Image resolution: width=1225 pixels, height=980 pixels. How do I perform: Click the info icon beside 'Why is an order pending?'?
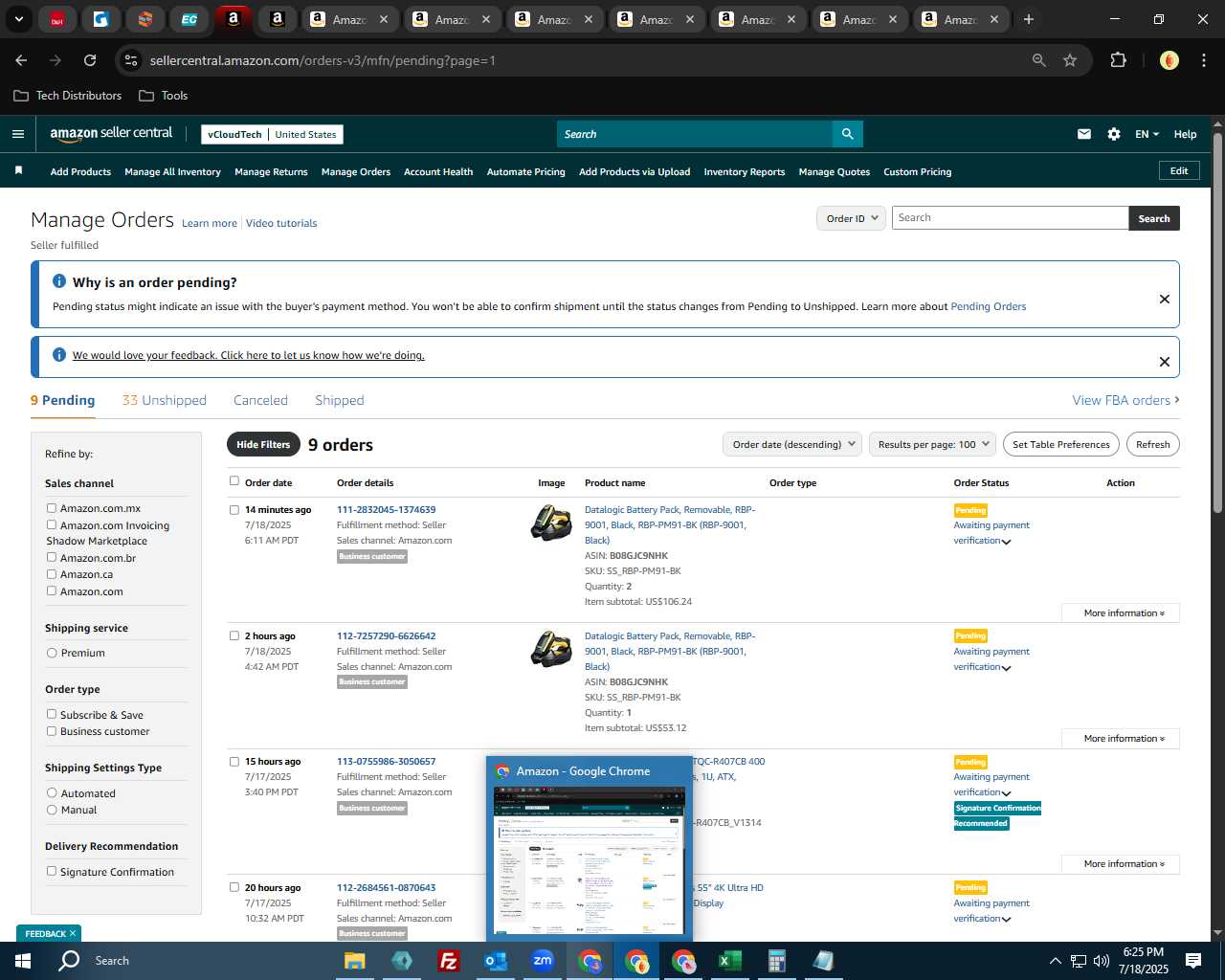click(x=59, y=281)
